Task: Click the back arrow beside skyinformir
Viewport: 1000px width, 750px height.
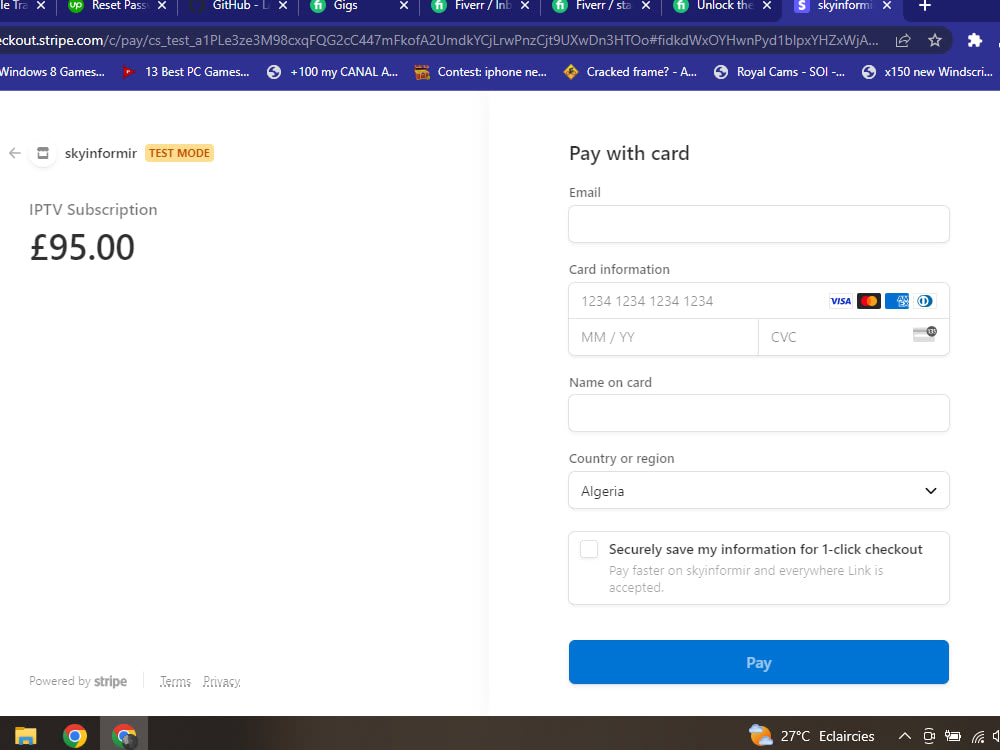Action: (x=15, y=153)
